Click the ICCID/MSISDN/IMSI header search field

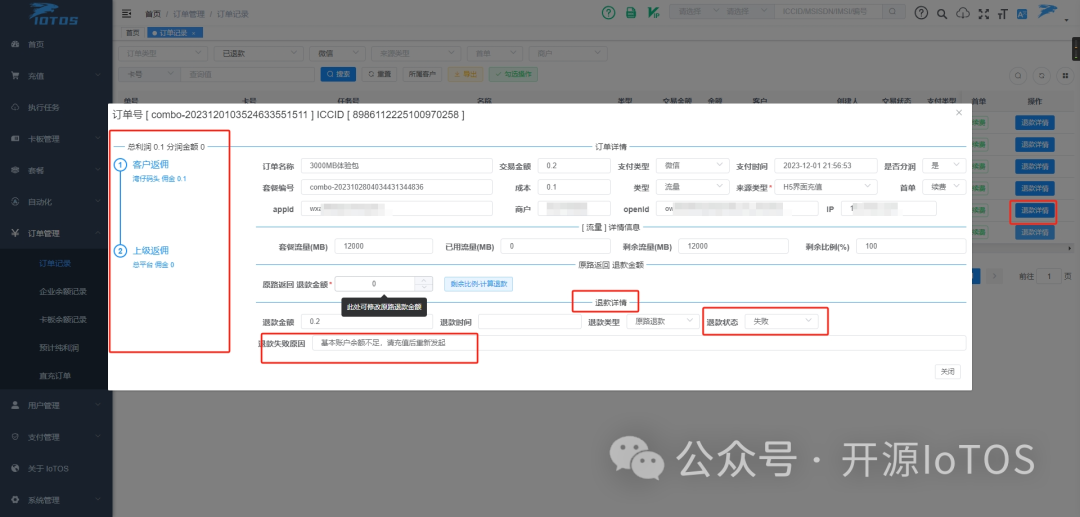(x=829, y=12)
